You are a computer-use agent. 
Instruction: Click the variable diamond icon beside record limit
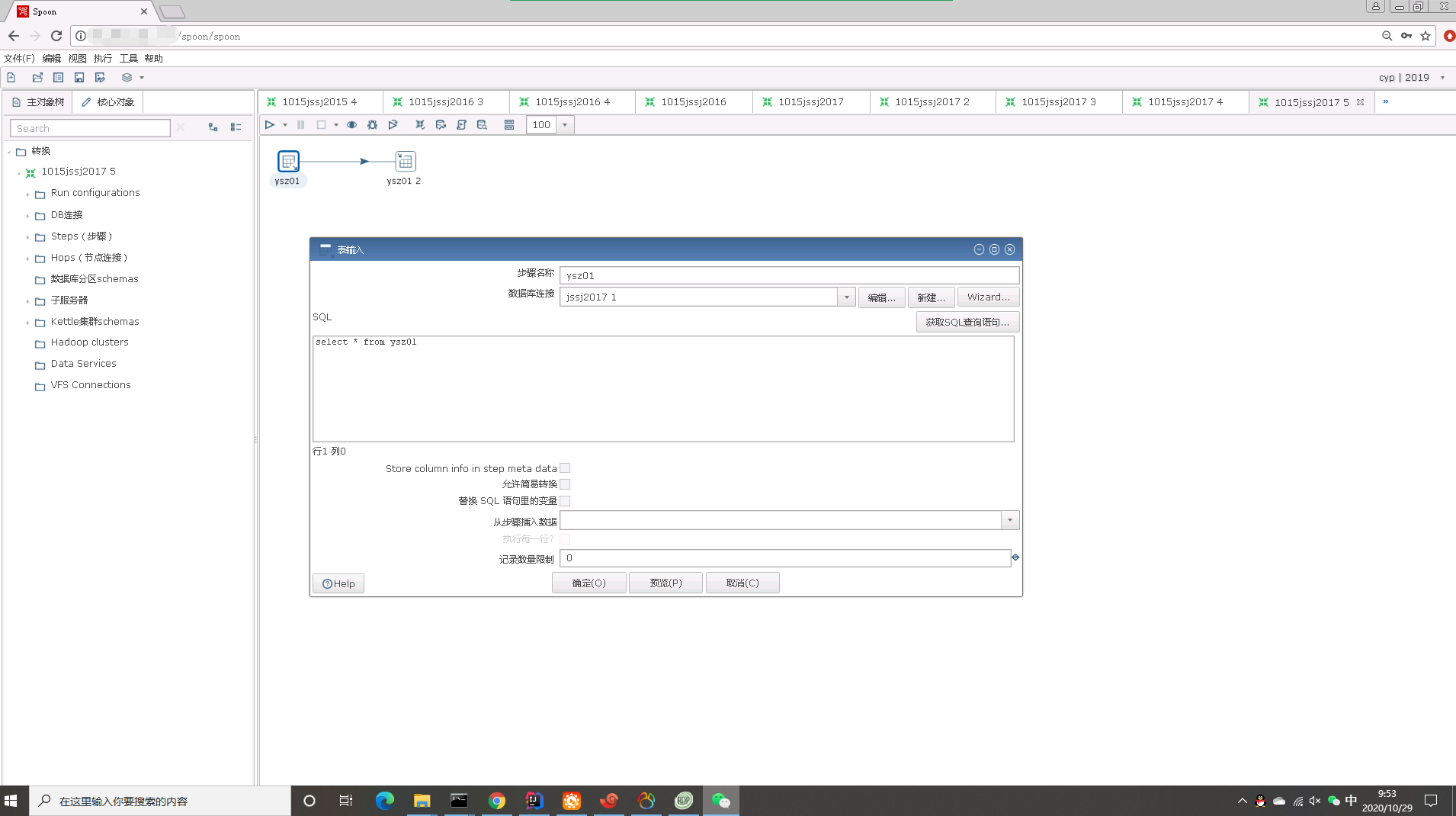(x=1015, y=557)
